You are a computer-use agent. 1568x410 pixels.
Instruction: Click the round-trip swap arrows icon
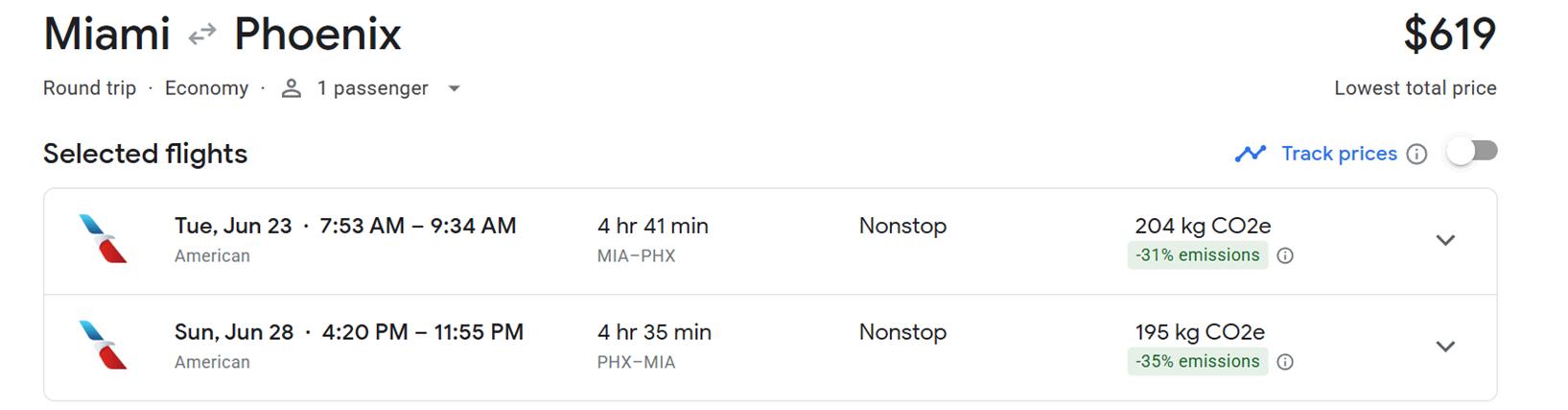(201, 36)
